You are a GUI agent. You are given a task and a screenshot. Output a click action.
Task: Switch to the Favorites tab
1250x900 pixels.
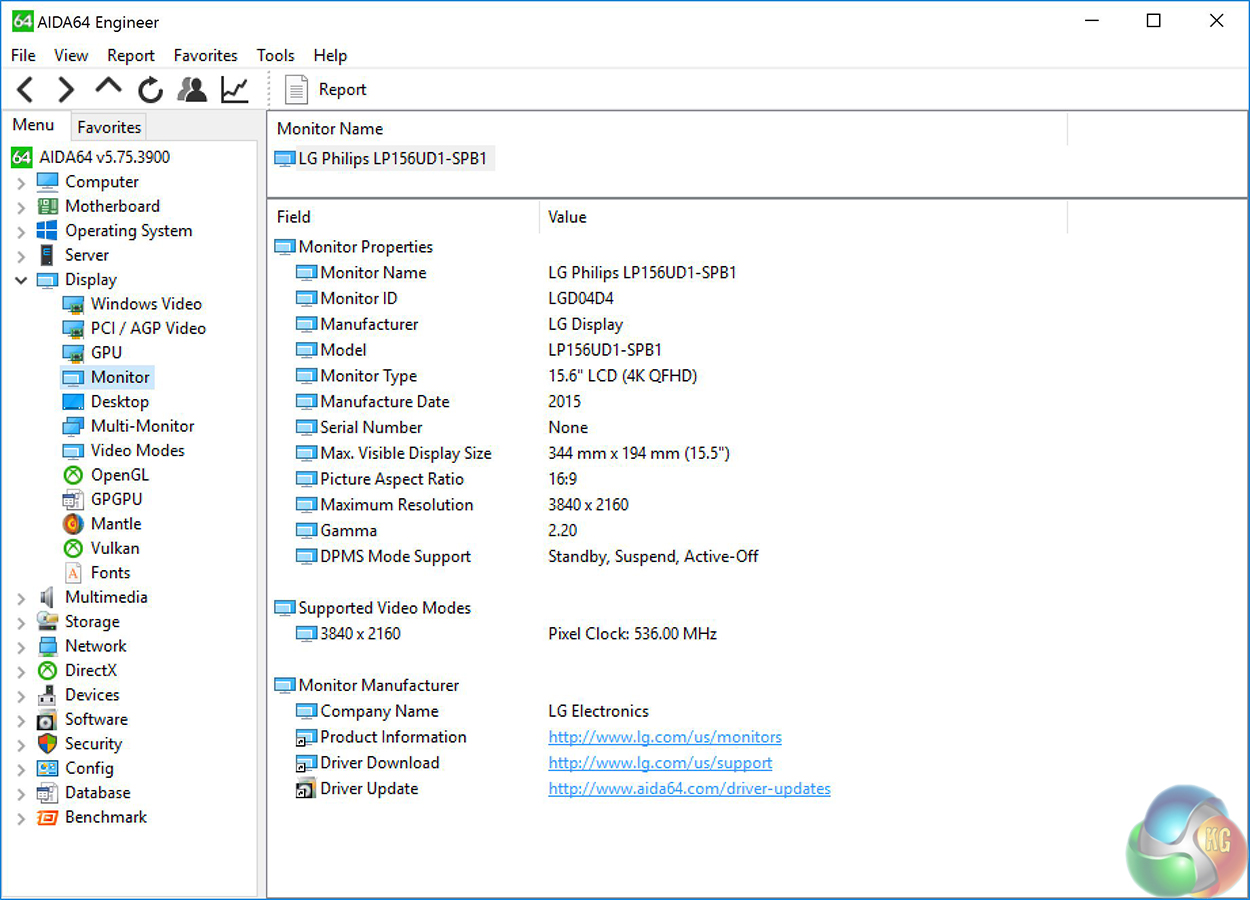tap(109, 127)
